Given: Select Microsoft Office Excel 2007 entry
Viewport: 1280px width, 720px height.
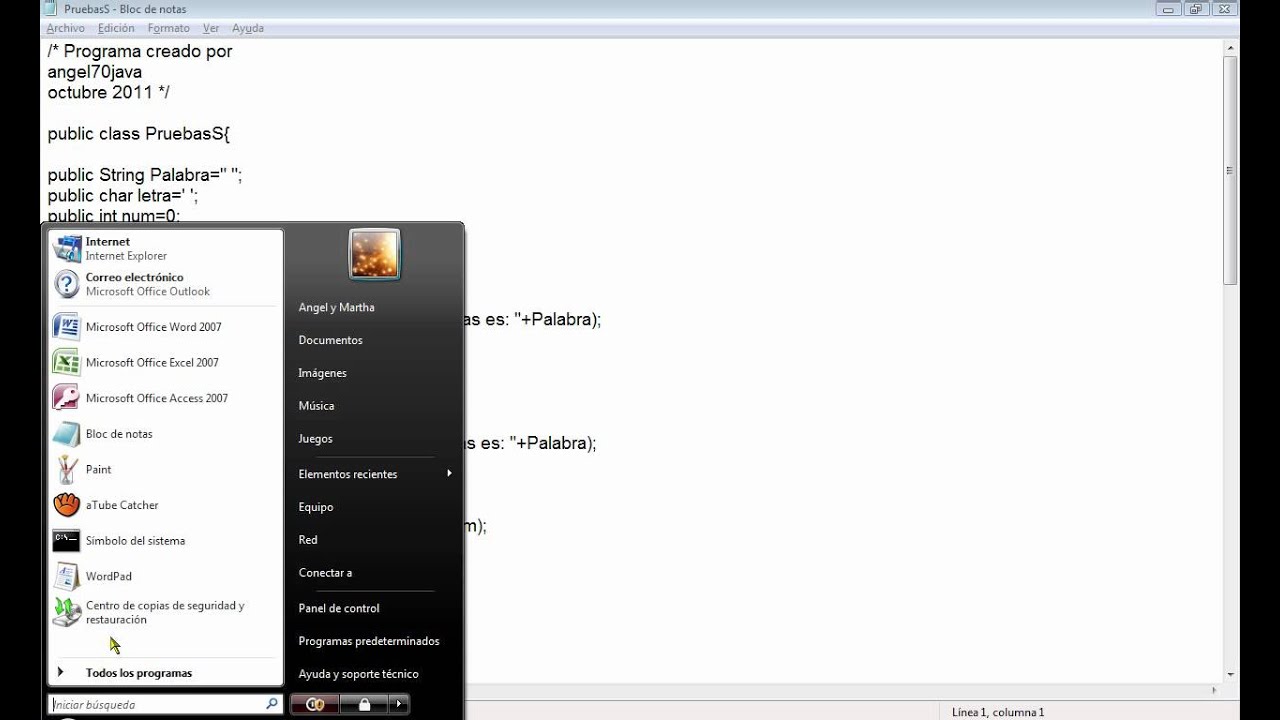Looking at the screenshot, I should click(x=152, y=362).
